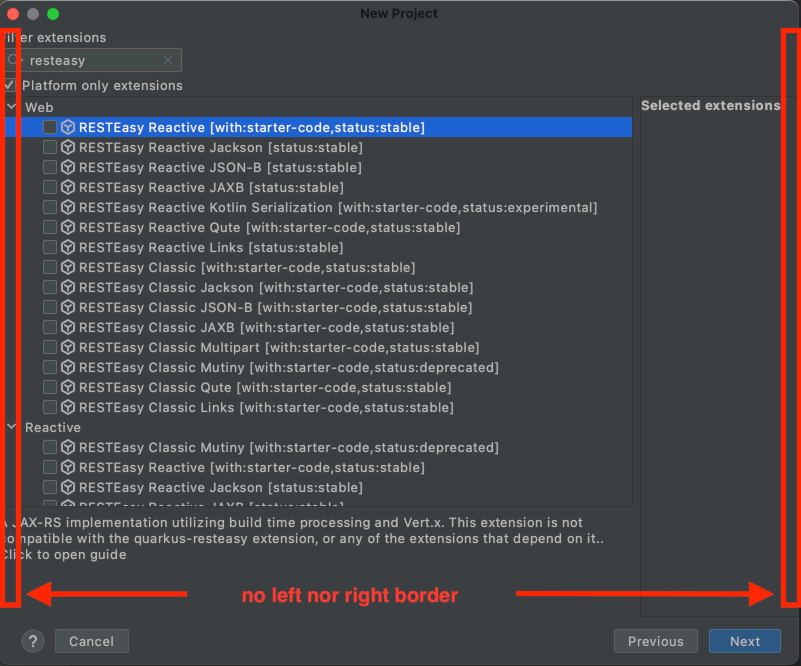Check RESTEasy Classic Mutiny under Reactive group

click(50, 447)
